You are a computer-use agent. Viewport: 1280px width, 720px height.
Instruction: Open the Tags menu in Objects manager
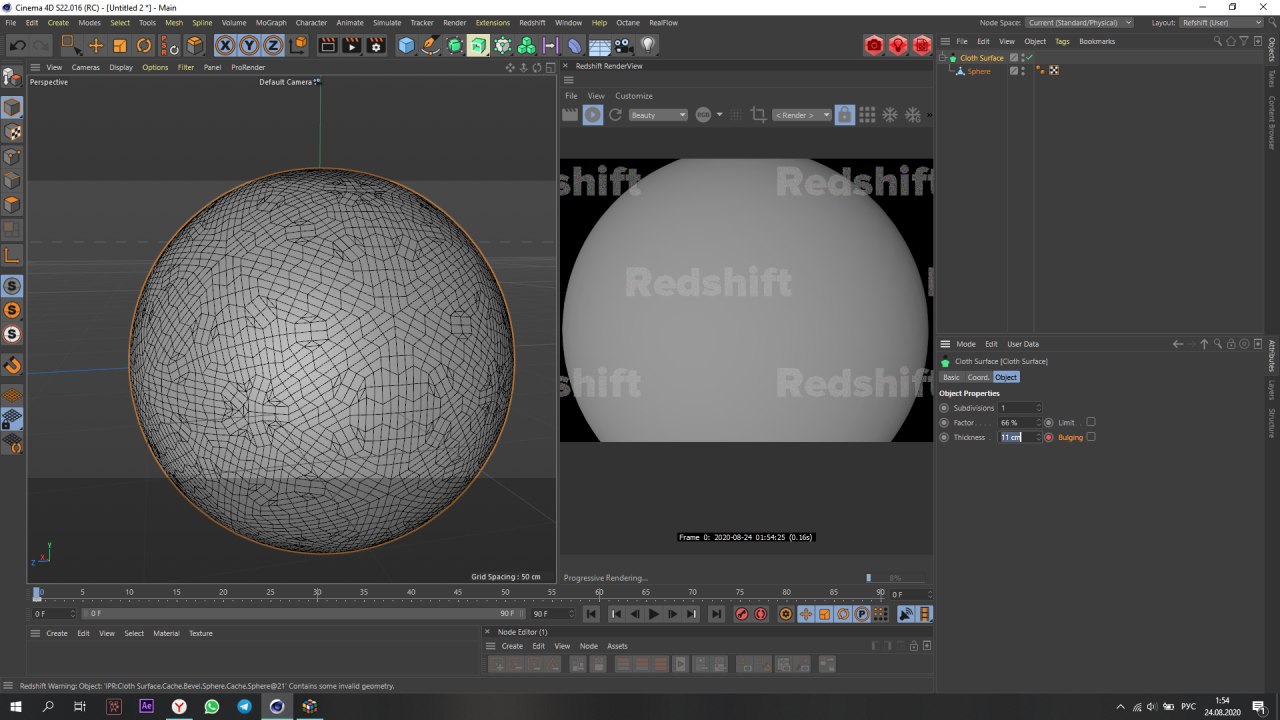tap(1062, 41)
